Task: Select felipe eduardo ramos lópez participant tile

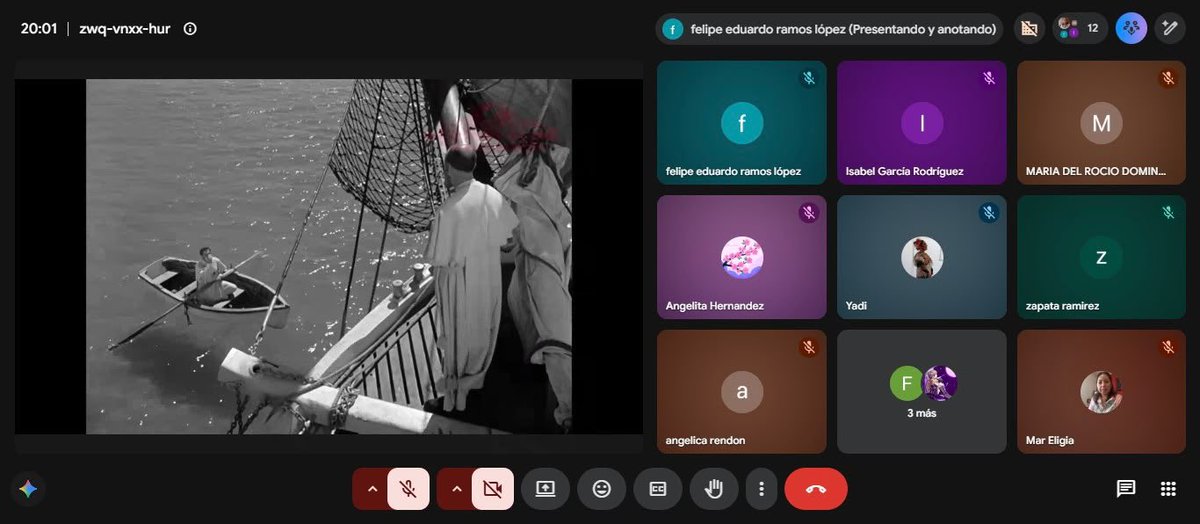Action: (742, 123)
